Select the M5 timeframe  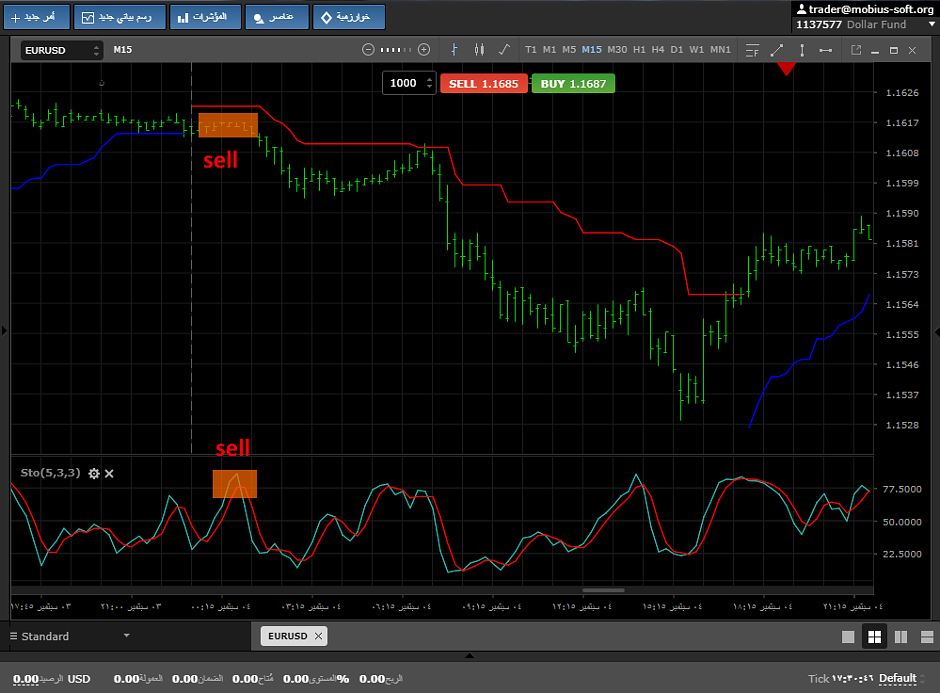tap(569, 50)
